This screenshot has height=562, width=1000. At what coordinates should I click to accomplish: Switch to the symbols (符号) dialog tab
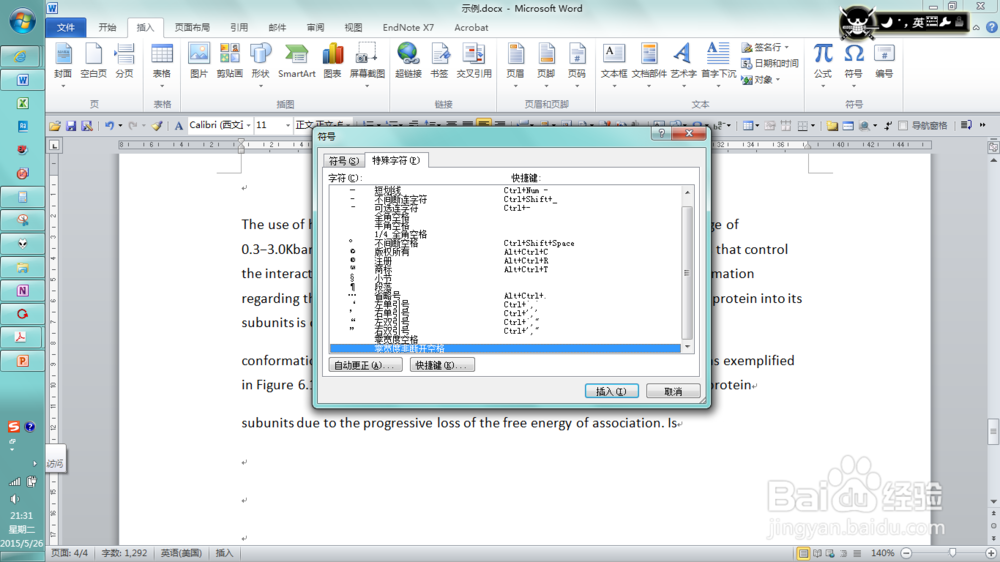pos(343,161)
